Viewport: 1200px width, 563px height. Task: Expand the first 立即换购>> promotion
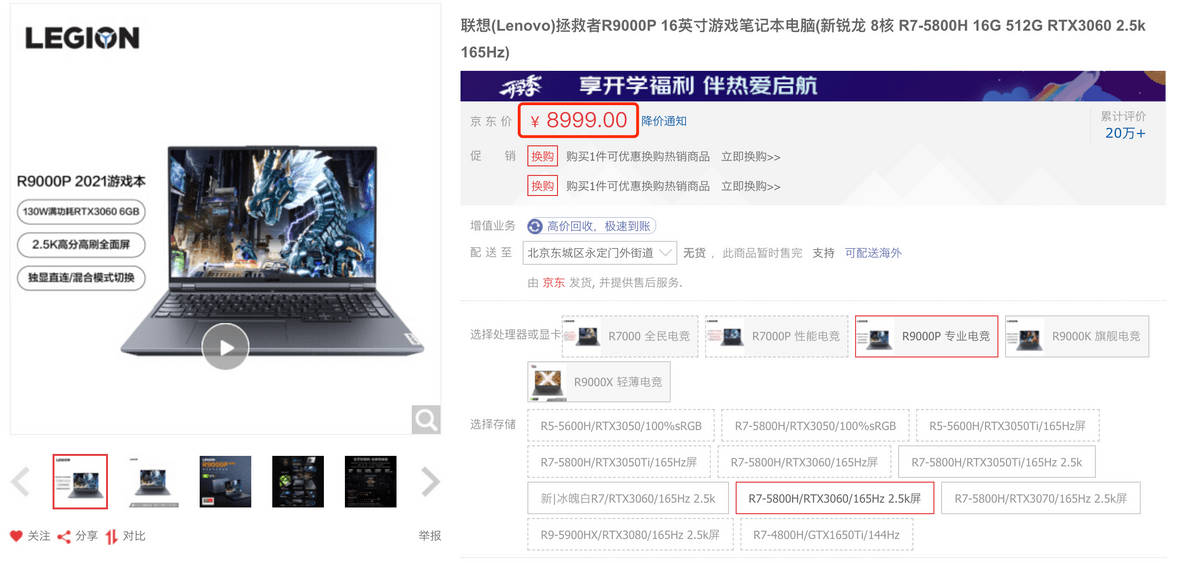tap(751, 157)
